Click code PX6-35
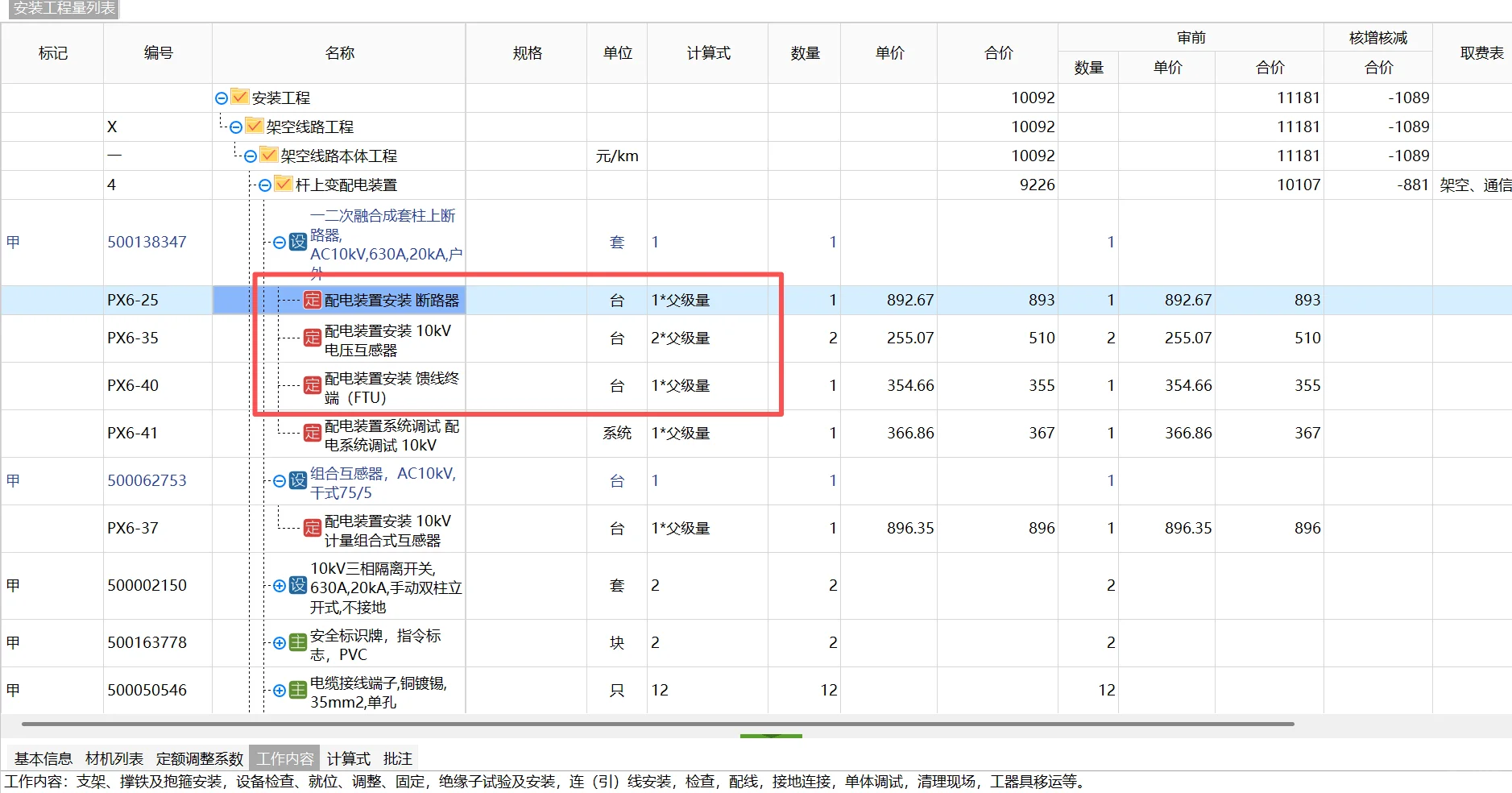Screen dimensions: 1512x793 [x=133, y=338]
